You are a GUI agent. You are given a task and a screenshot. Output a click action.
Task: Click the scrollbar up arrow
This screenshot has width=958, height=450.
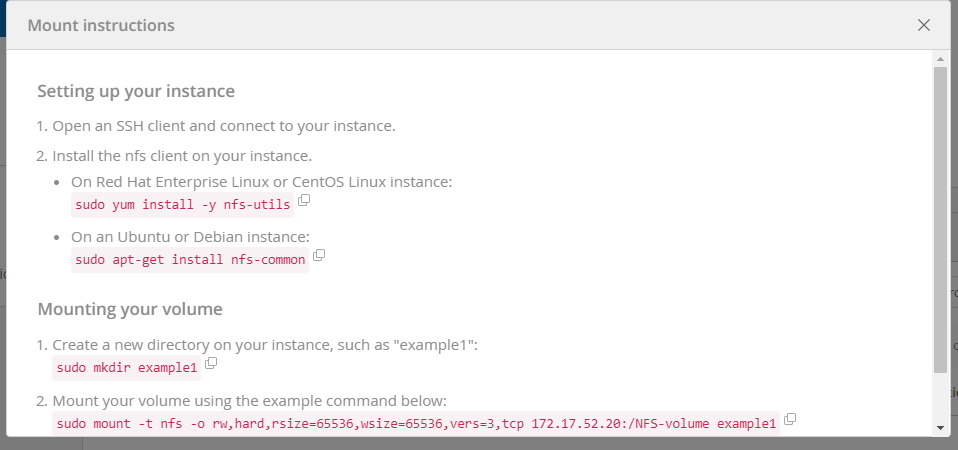pyautogui.click(x=939, y=59)
